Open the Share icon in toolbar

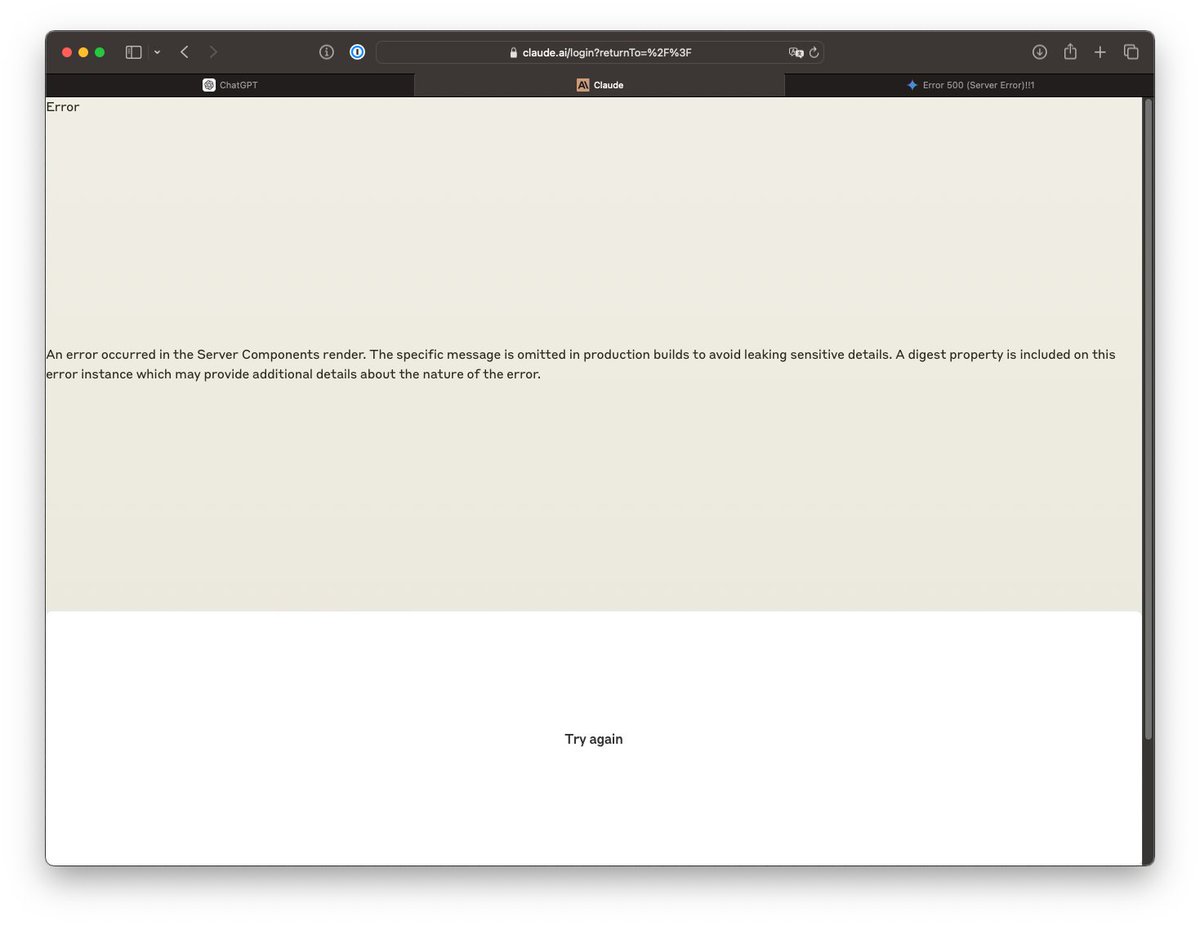(x=1070, y=51)
